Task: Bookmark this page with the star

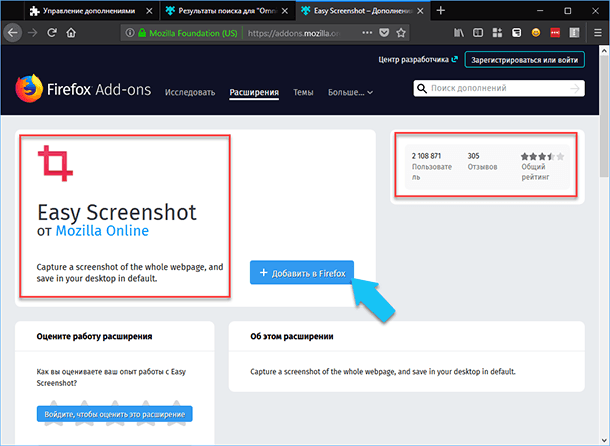Action: point(401,33)
